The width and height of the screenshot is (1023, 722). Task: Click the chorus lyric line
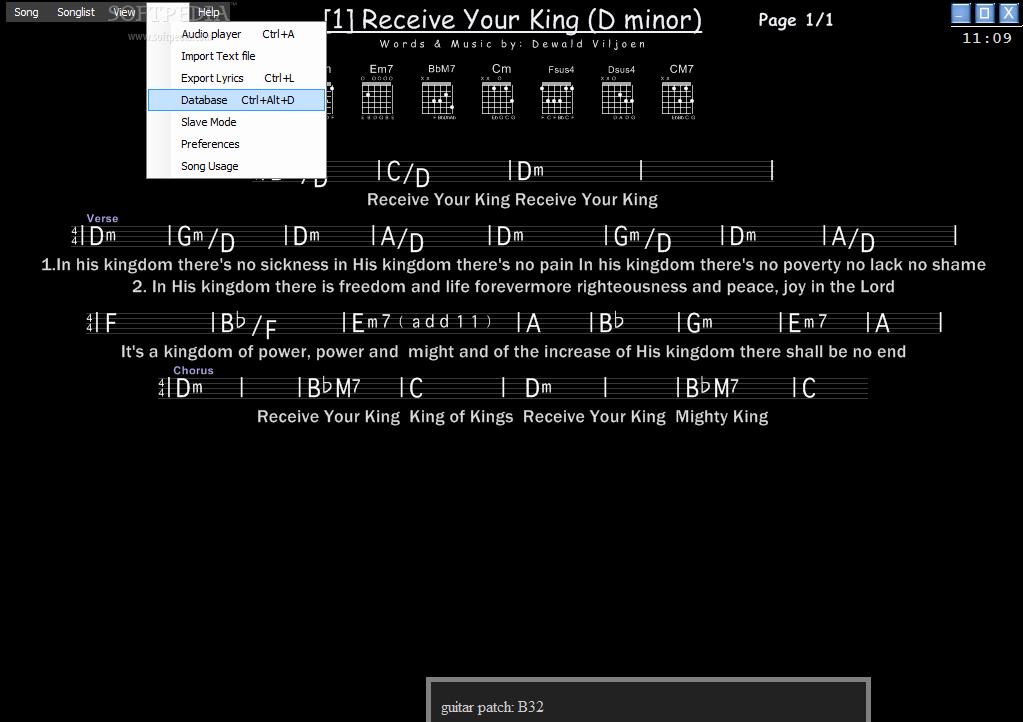pyautogui.click(x=512, y=416)
